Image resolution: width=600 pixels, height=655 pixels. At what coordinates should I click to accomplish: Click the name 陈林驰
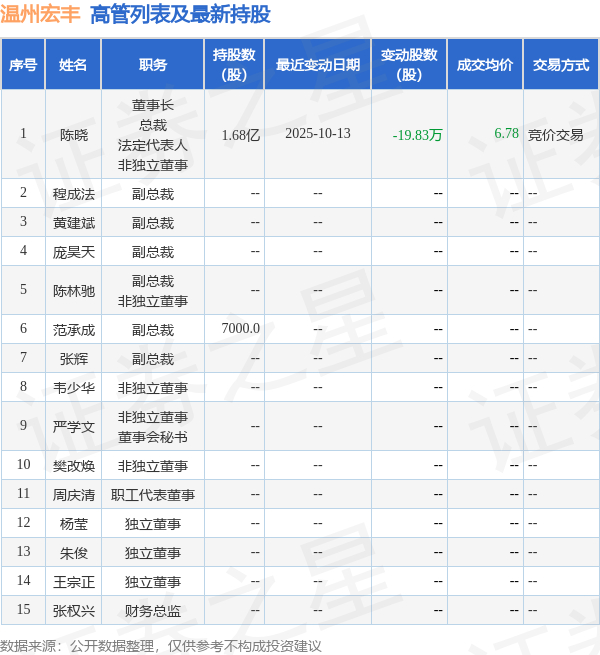coord(74,291)
